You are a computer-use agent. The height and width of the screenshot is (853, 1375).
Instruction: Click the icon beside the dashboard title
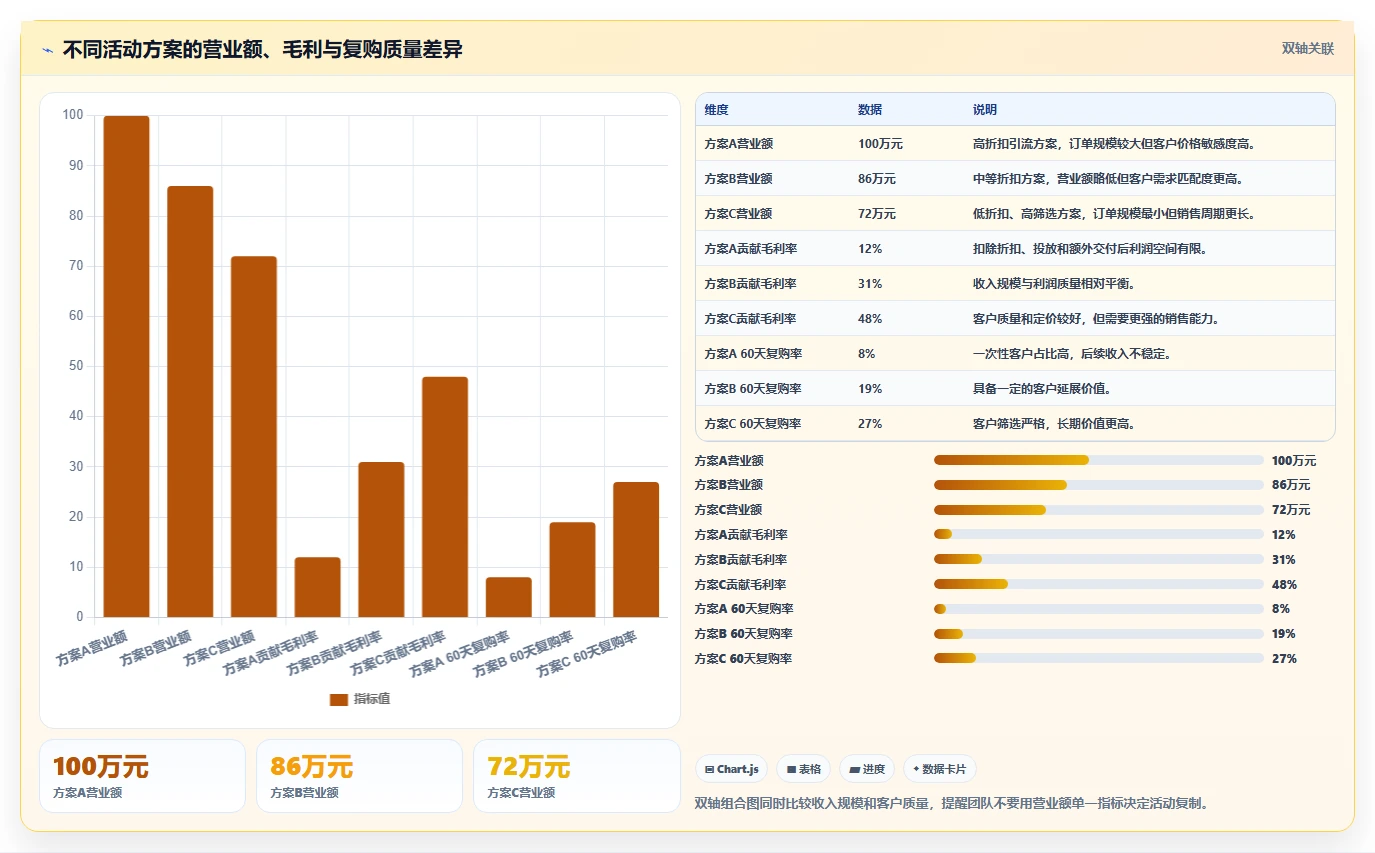coord(48,50)
